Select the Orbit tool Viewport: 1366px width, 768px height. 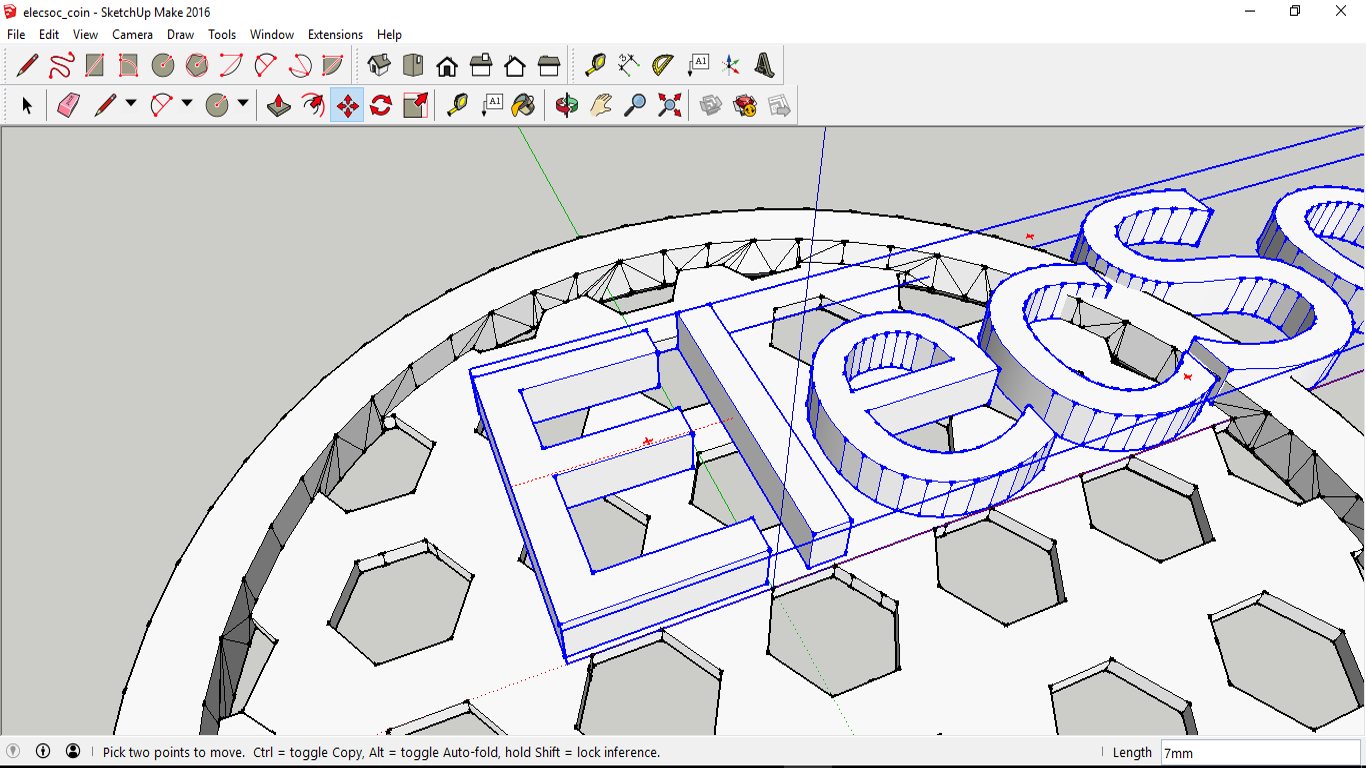[x=567, y=105]
